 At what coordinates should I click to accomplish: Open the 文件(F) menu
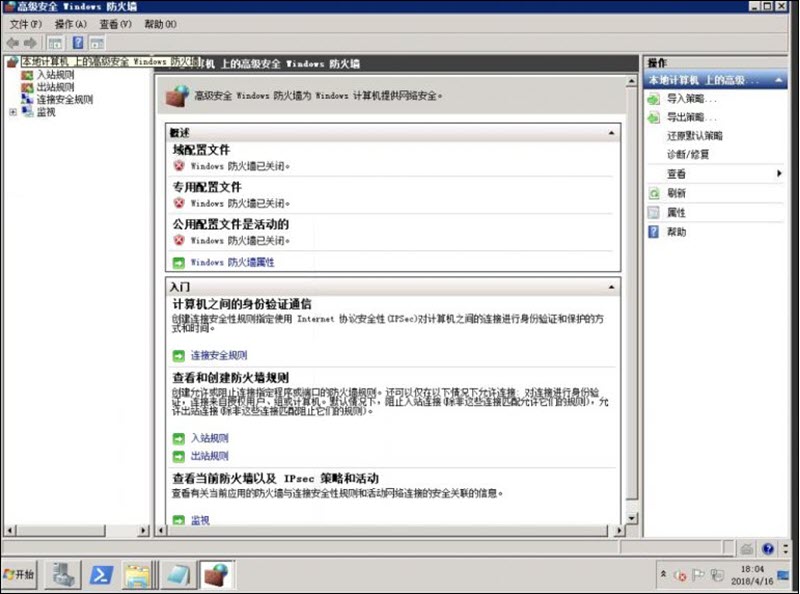click(25, 24)
